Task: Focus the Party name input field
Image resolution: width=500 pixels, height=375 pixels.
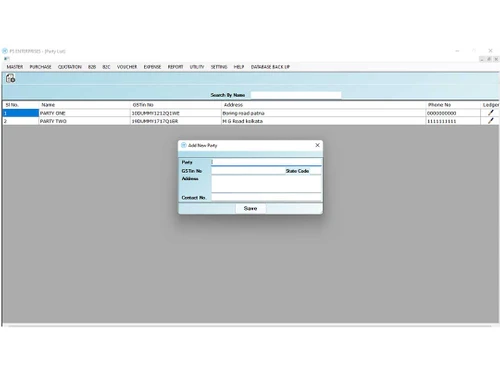Action: 266,162
